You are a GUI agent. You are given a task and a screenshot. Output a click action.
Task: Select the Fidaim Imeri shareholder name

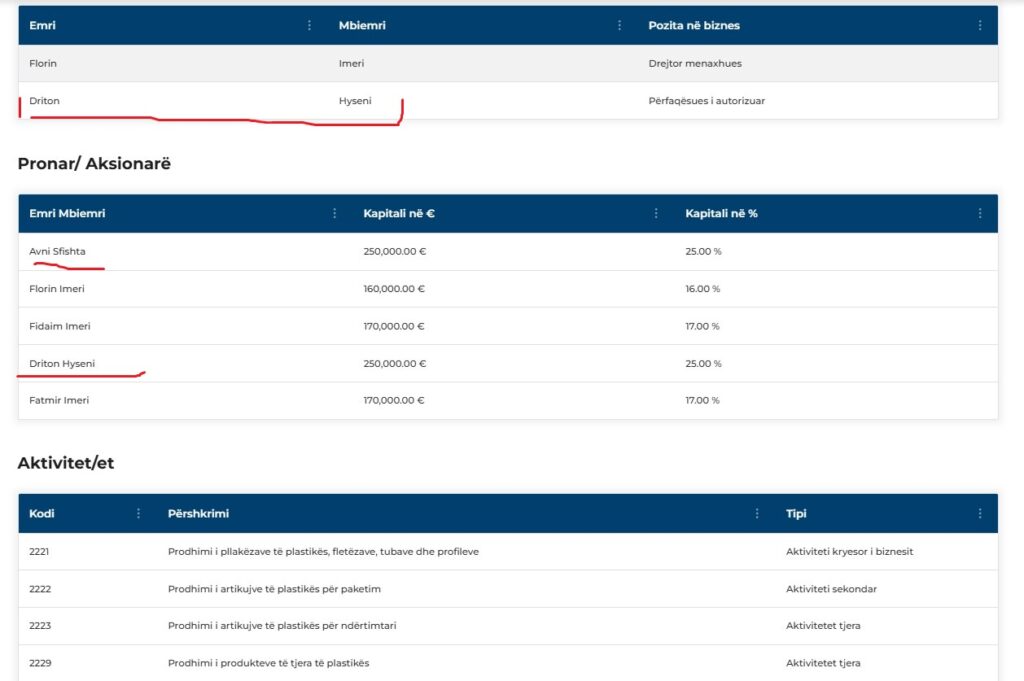pos(60,326)
